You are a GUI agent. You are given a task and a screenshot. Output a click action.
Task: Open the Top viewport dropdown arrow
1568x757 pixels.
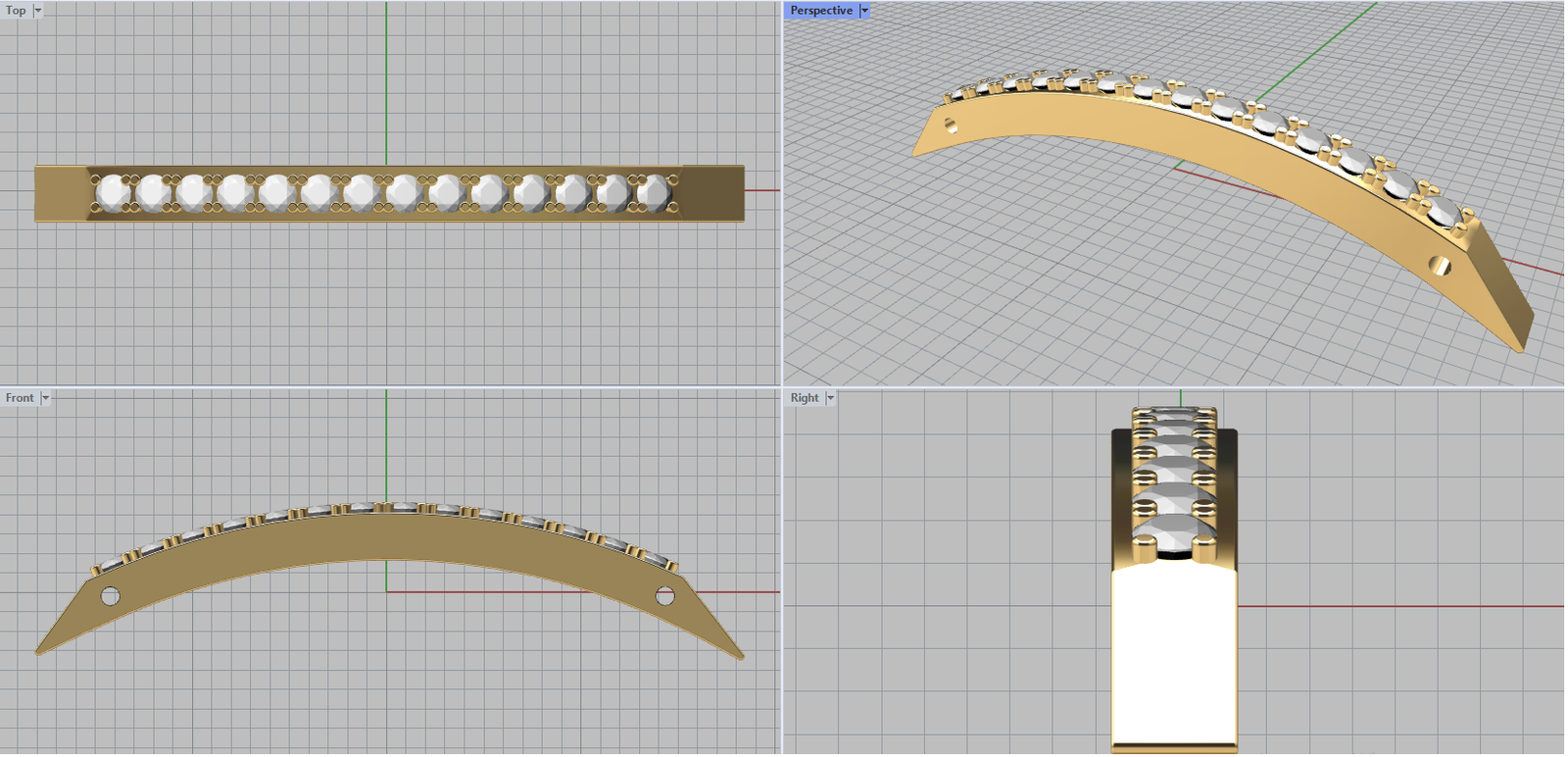click(38, 11)
